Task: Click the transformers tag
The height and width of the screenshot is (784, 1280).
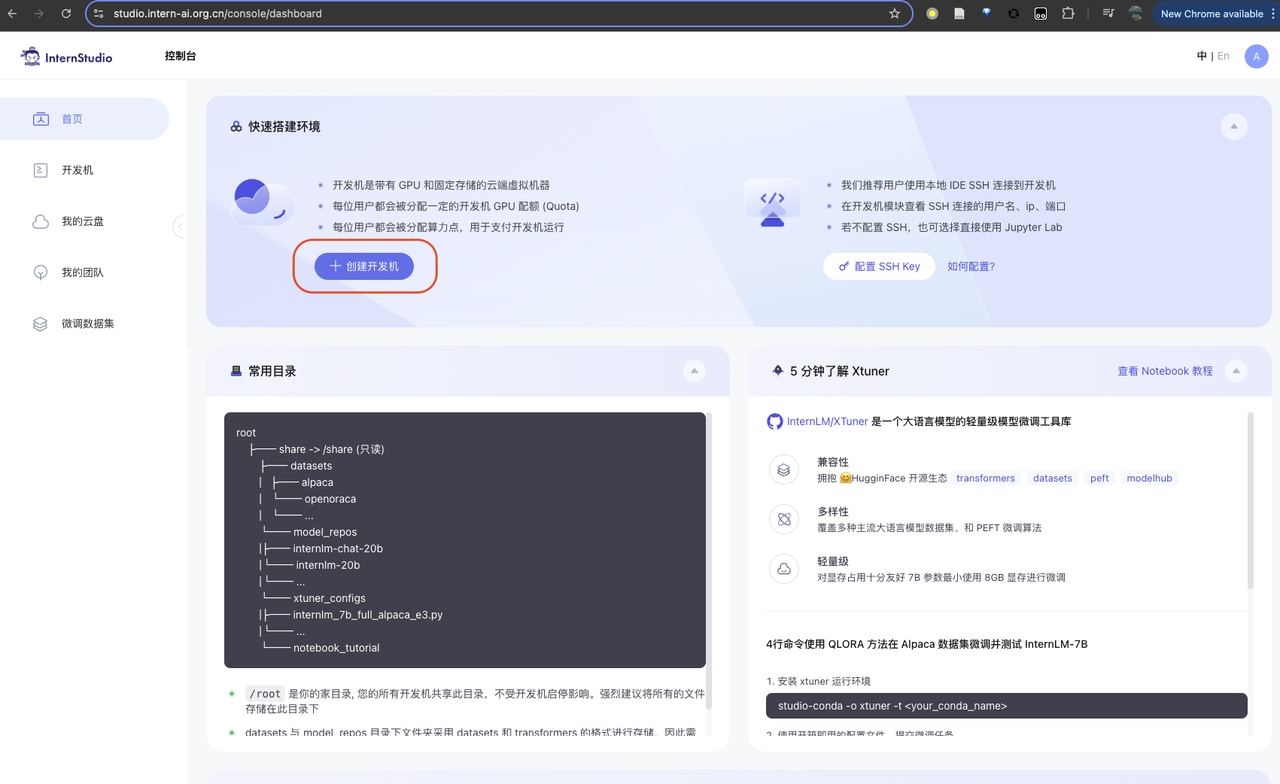Action: click(x=985, y=478)
